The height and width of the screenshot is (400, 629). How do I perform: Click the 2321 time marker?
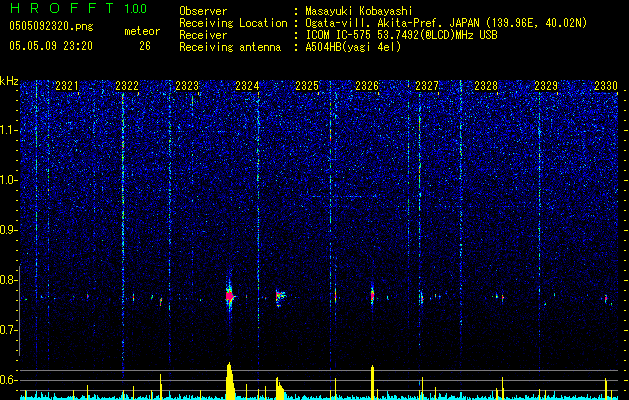pos(67,86)
